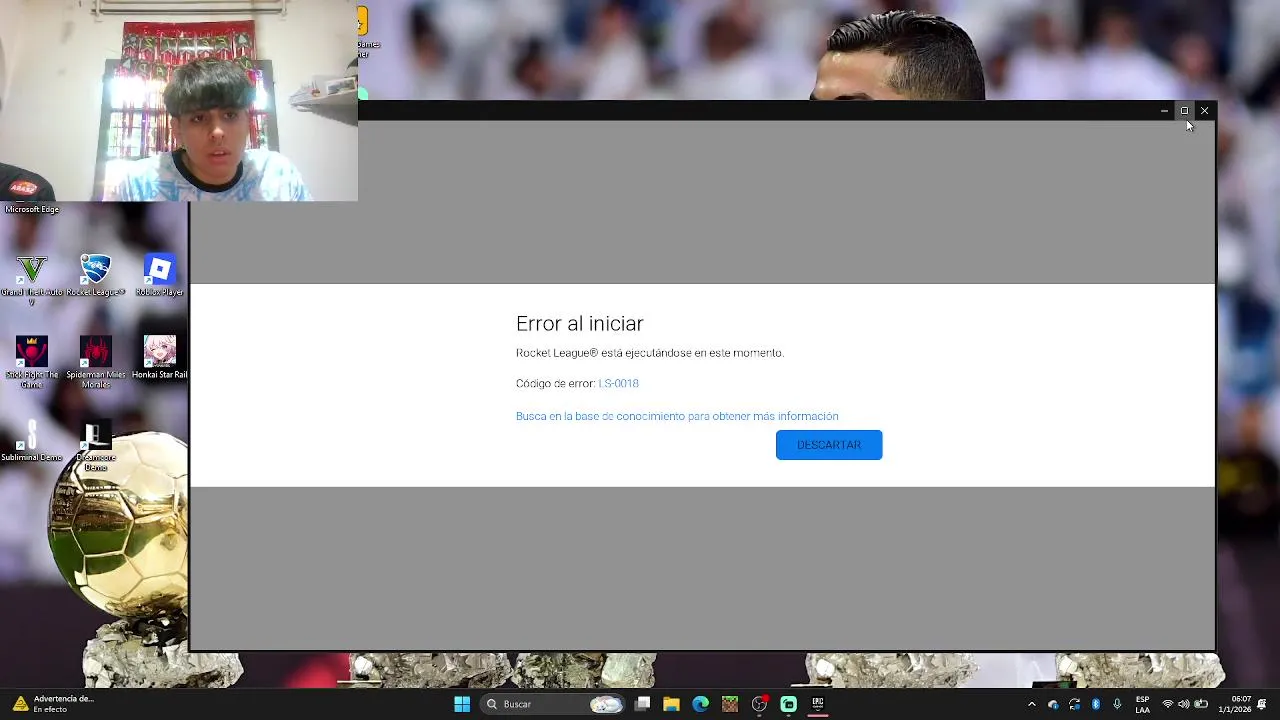
Task: Click the Buscar taskbar search box
Action: (551, 704)
